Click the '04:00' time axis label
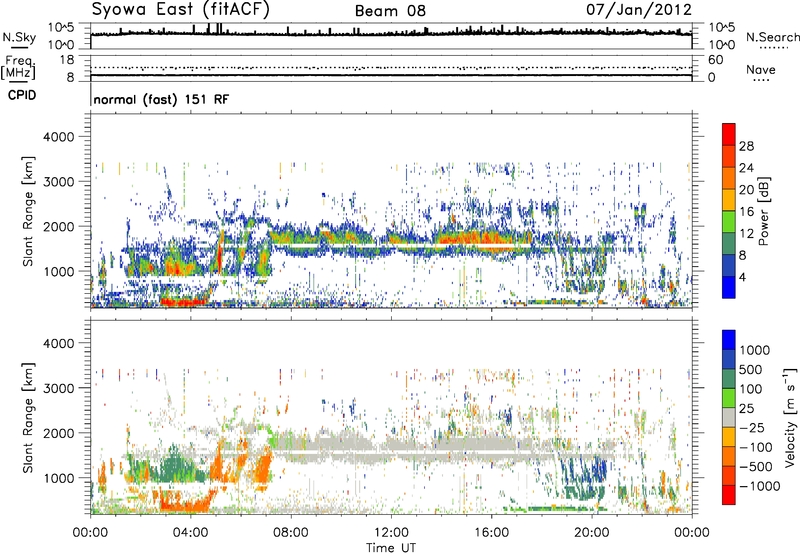This screenshot has height=554, width=800. click(x=191, y=533)
